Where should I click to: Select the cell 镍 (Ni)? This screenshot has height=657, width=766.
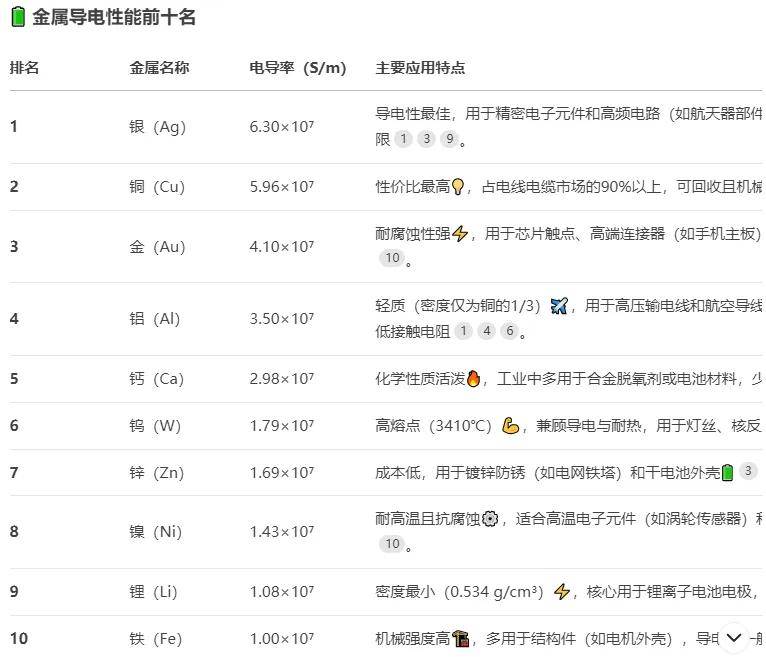(155, 531)
